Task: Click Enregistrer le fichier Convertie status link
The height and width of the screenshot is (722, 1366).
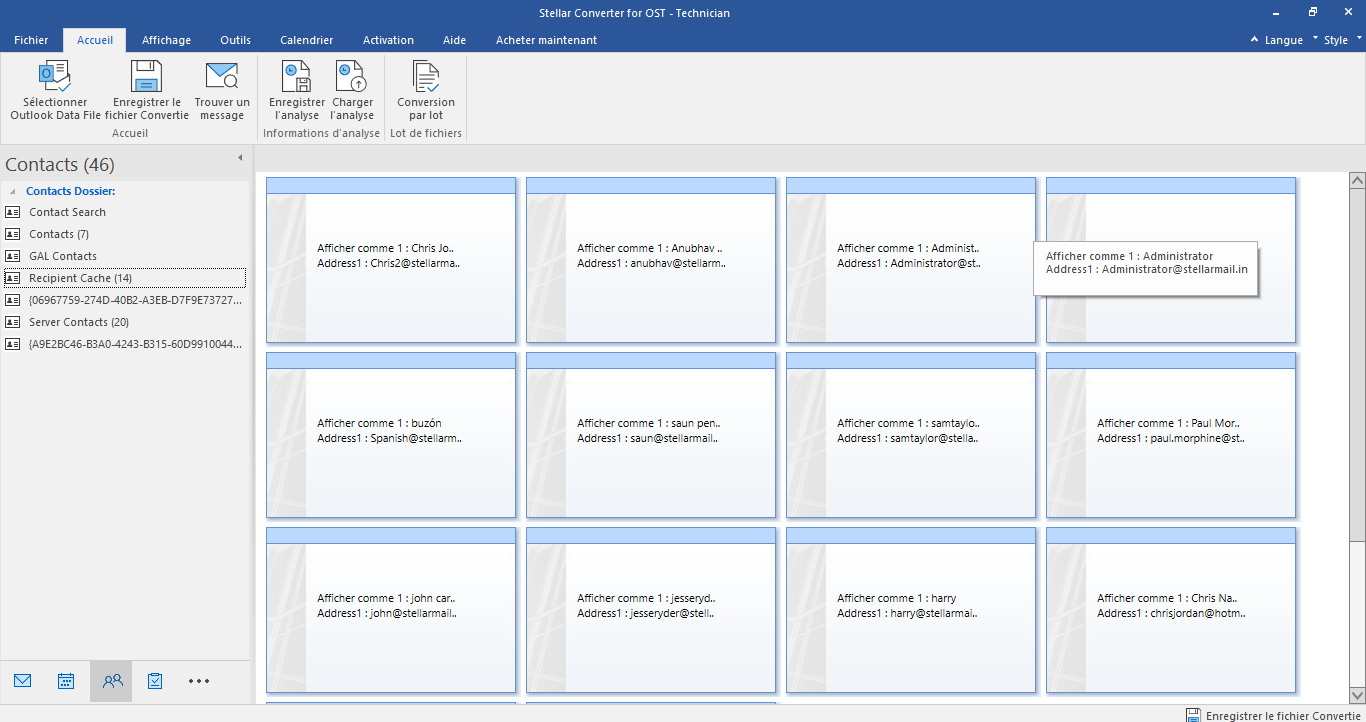Action: (1283, 716)
